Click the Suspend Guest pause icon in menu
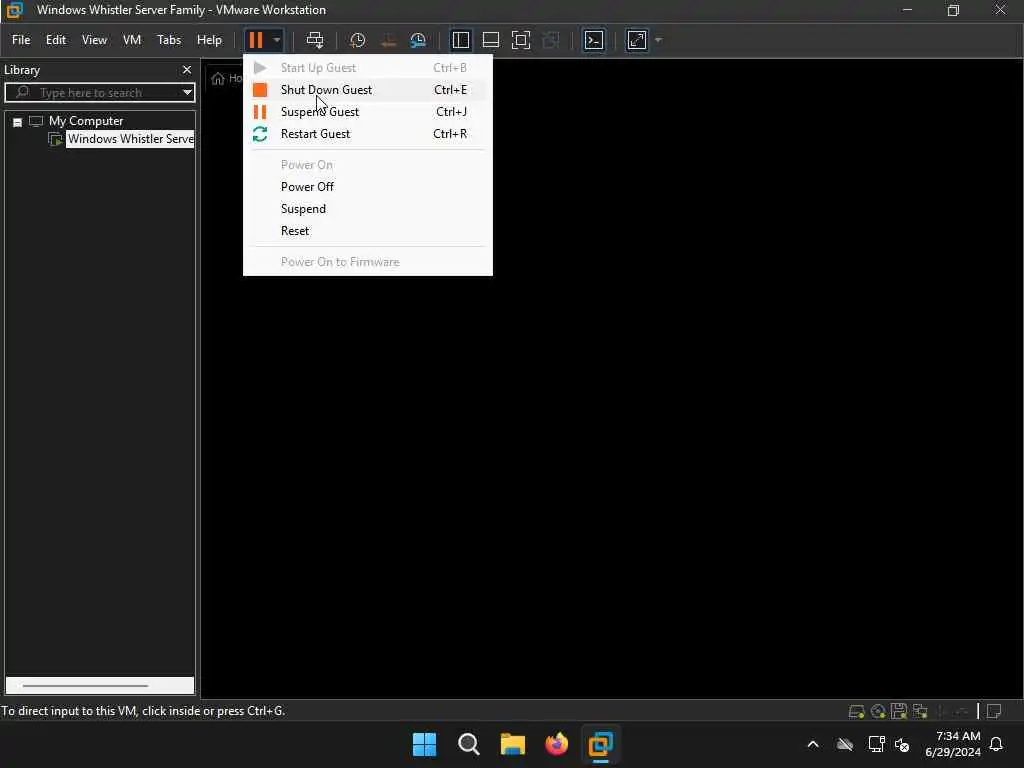The image size is (1024, 768). pyautogui.click(x=260, y=112)
